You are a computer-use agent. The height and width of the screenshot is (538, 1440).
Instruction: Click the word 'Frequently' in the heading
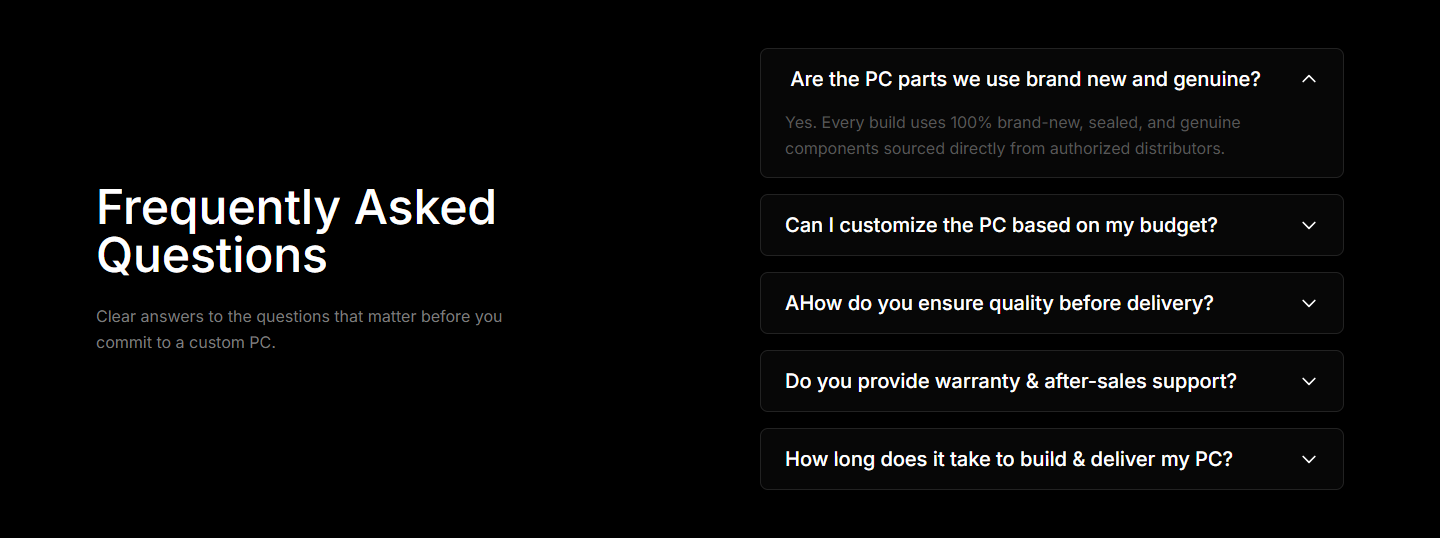[218, 208]
